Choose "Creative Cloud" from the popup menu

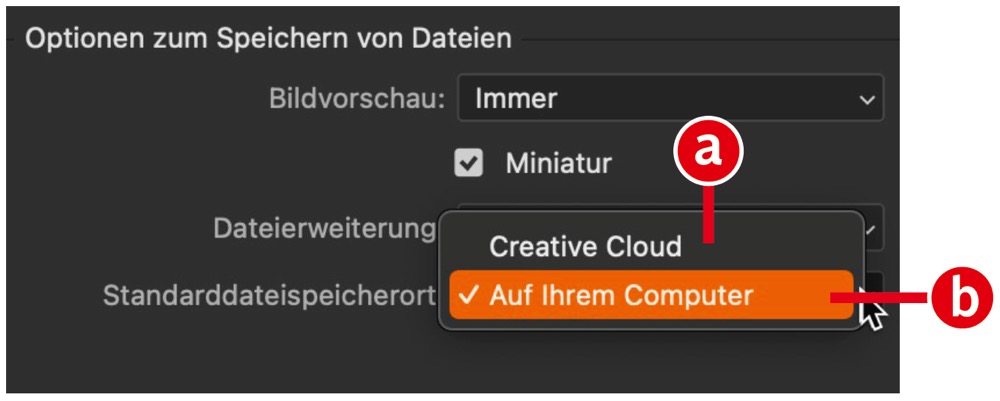(585, 246)
